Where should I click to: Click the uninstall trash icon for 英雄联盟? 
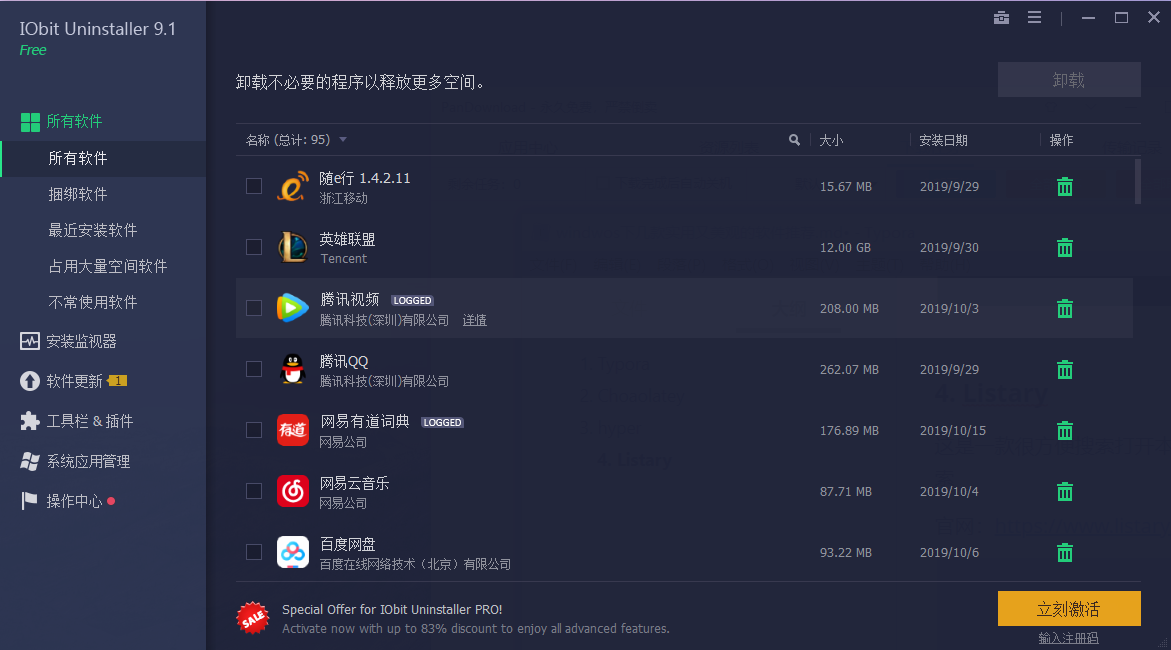[x=1065, y=247]
